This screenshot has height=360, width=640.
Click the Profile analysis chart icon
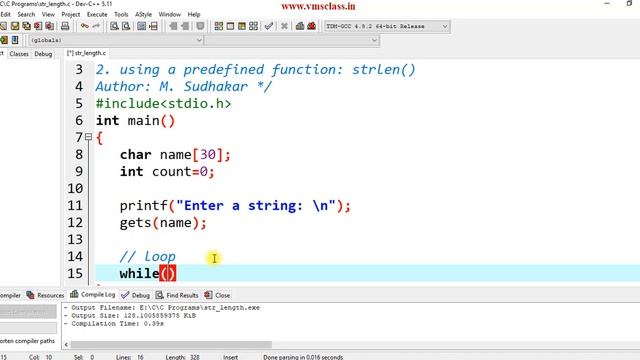(x=300, y=26)
